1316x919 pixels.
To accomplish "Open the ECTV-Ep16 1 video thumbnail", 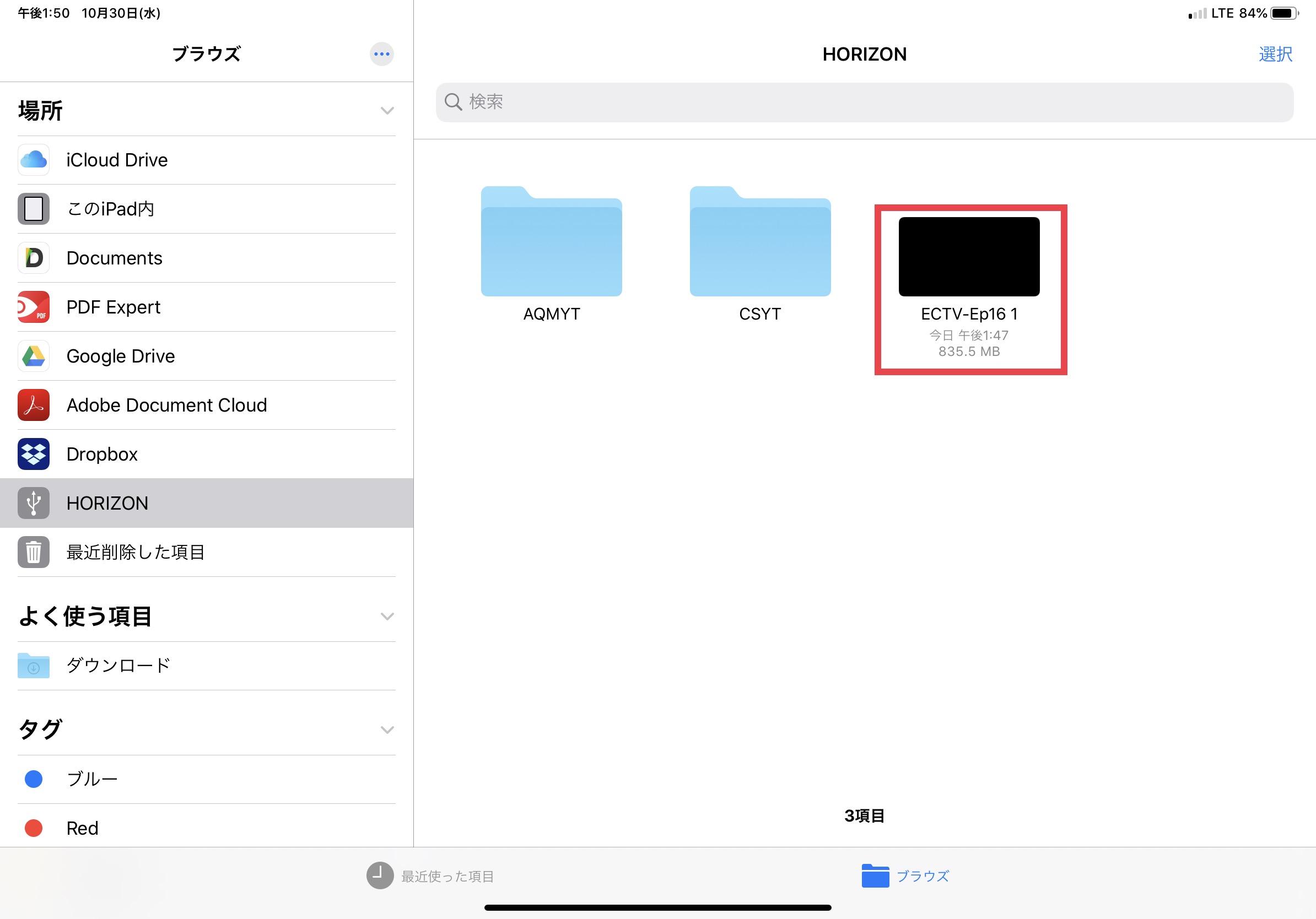I will [x=969, y=257].
